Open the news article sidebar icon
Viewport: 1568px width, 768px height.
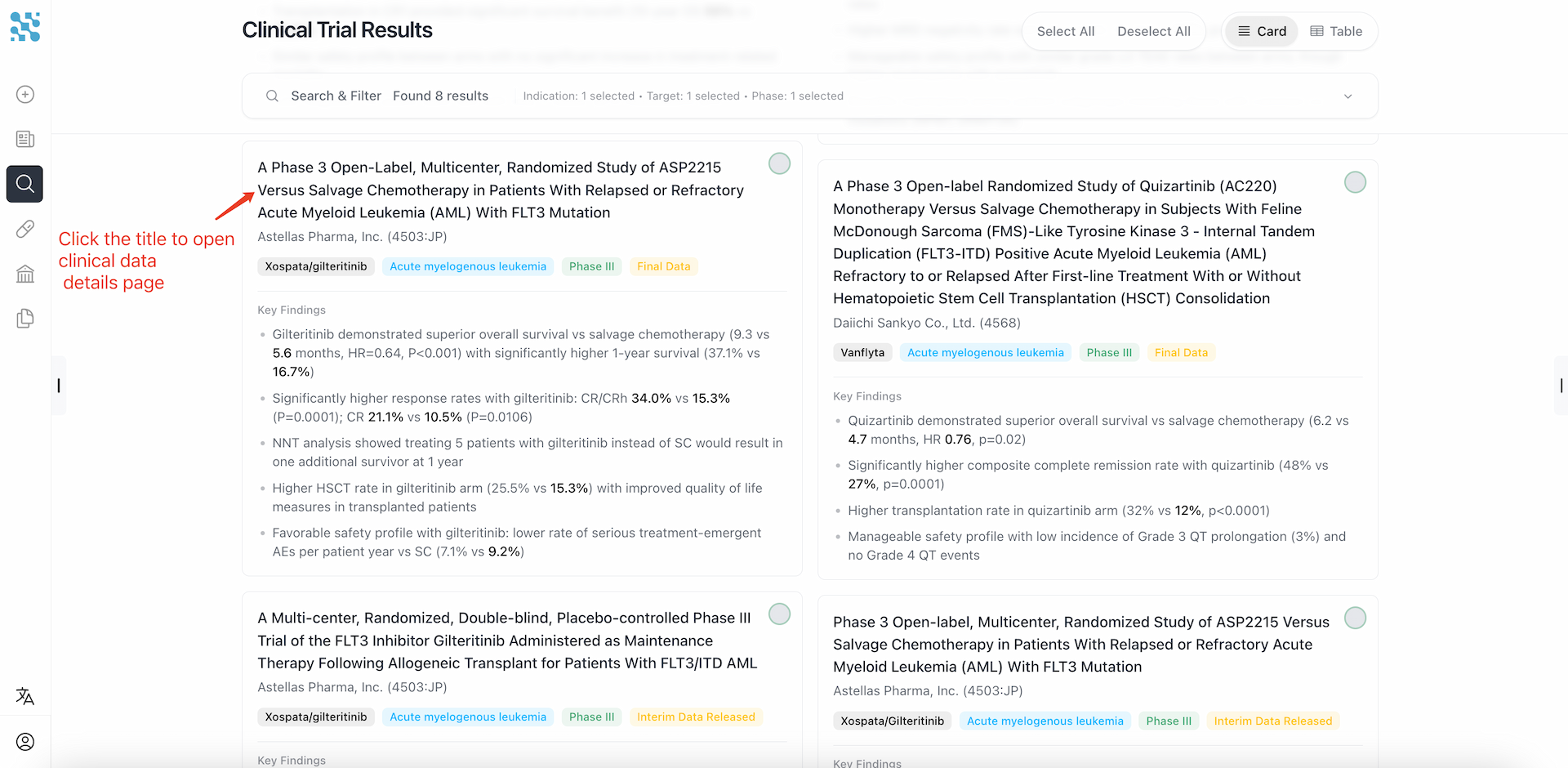click(x=25, y=139)
